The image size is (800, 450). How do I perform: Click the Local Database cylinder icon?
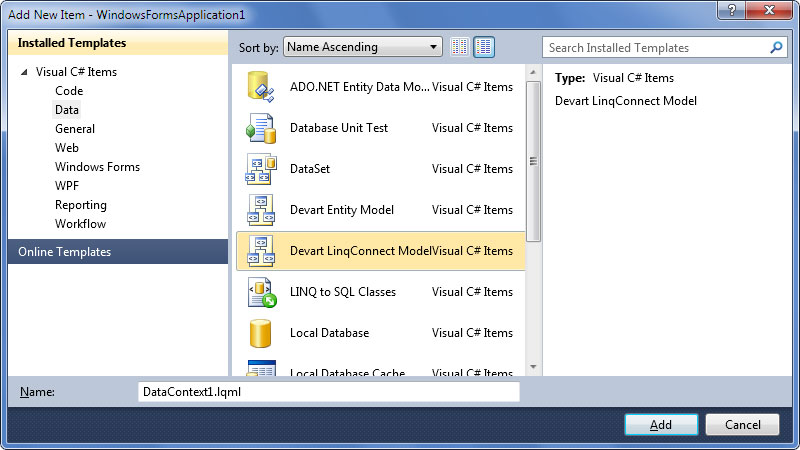260,333
